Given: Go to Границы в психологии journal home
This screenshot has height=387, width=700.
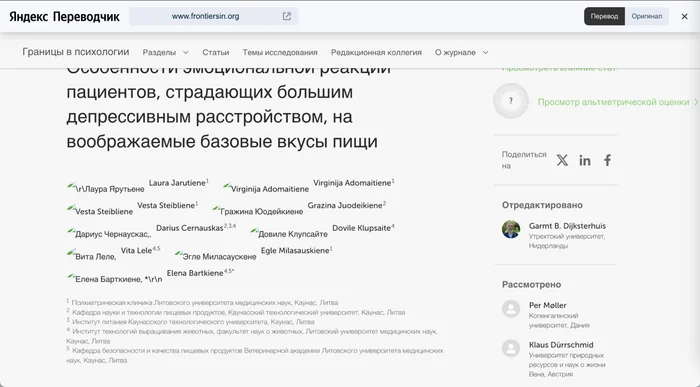Looking at the screenshot, I should coord(76,52).
